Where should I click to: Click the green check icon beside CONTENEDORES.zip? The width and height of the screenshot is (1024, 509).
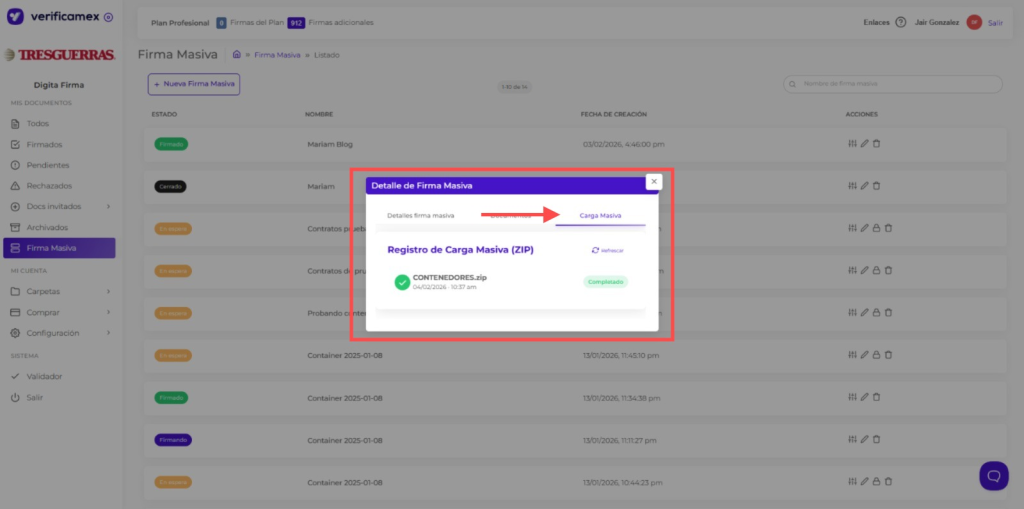402,283
